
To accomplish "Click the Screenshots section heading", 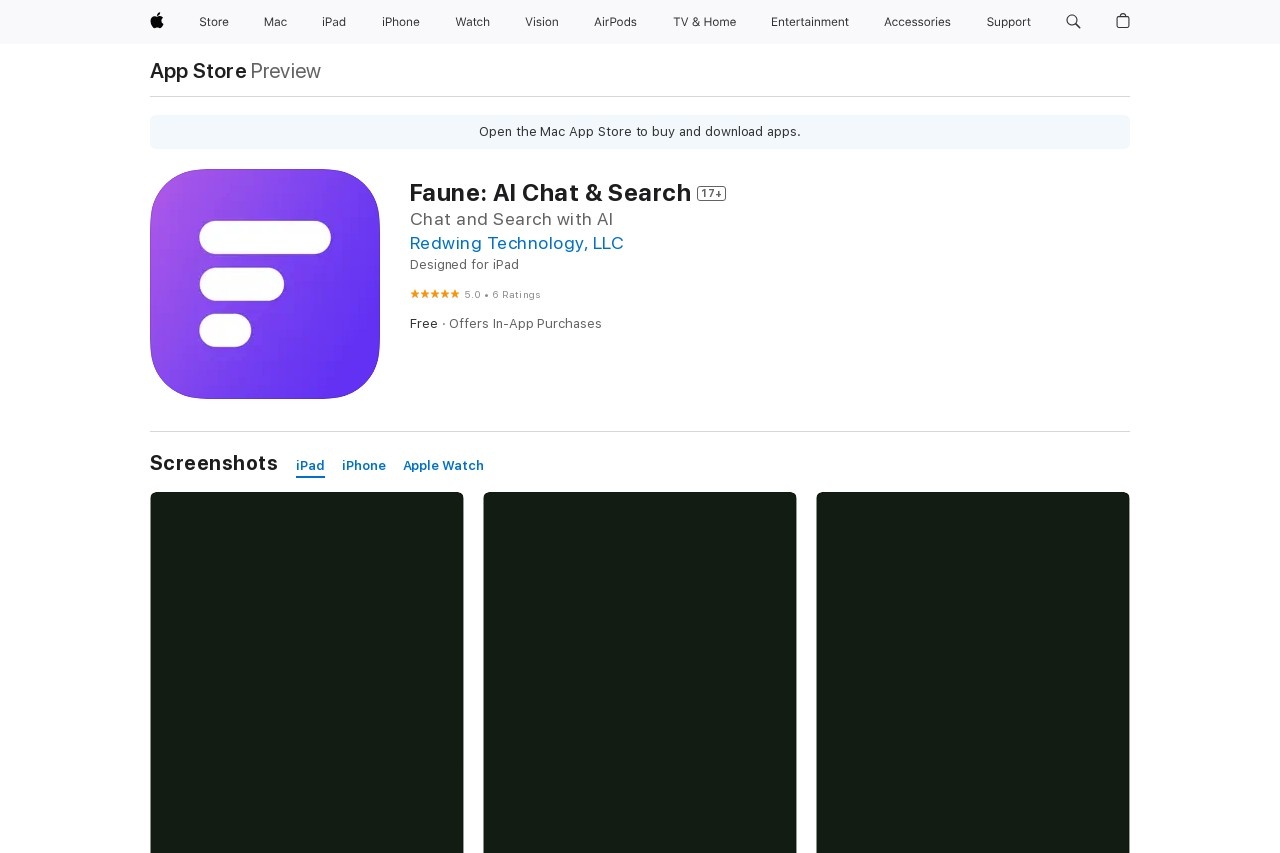I will [214, 463].
